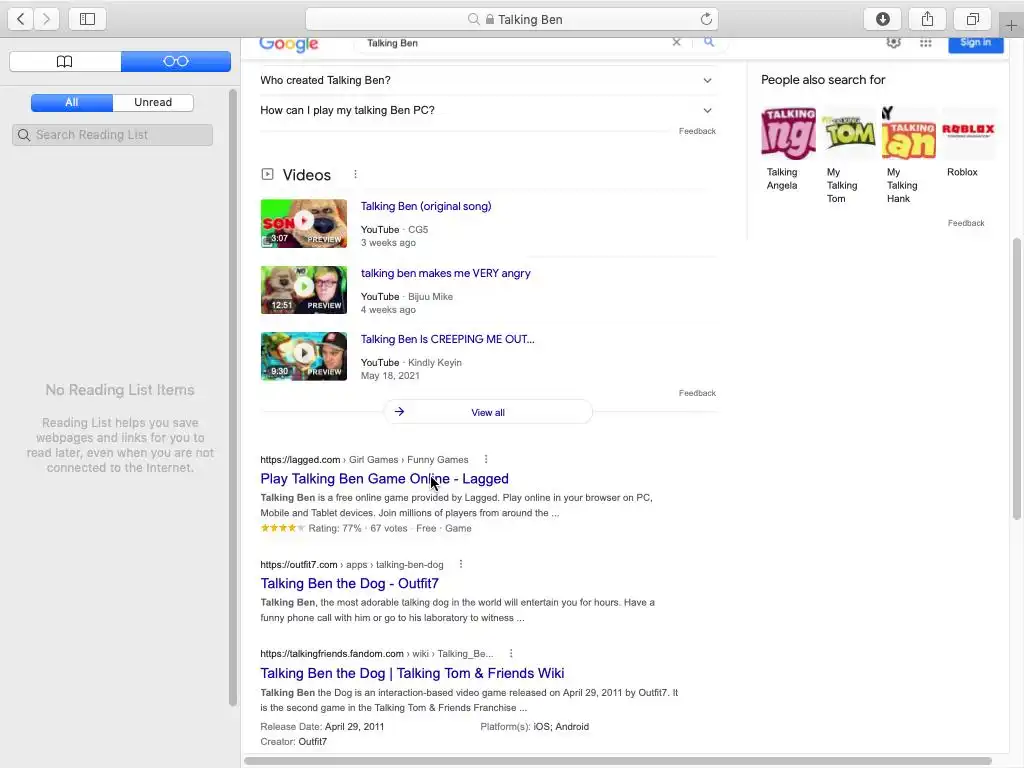
Task: Go forward using Safari forward arrow
Action: click(x=46, y=19)
